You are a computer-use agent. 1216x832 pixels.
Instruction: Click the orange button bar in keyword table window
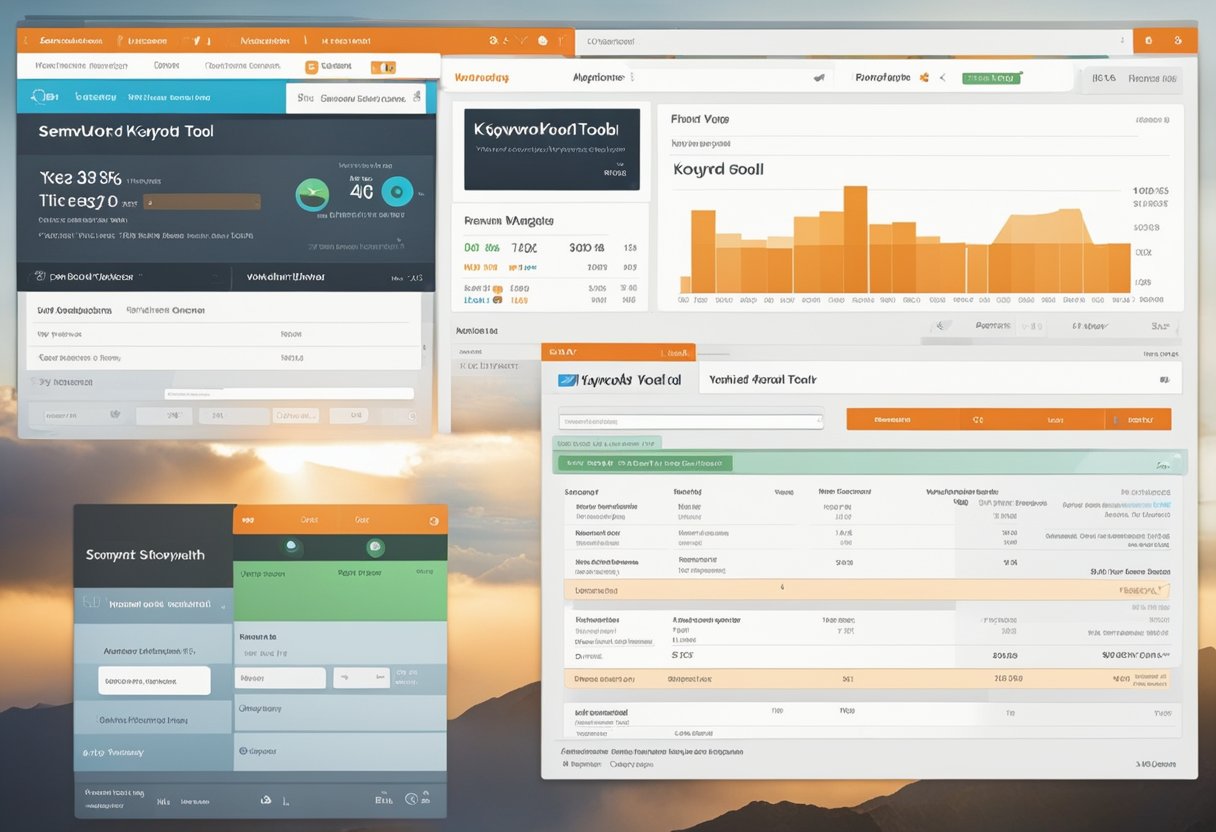1008,420
